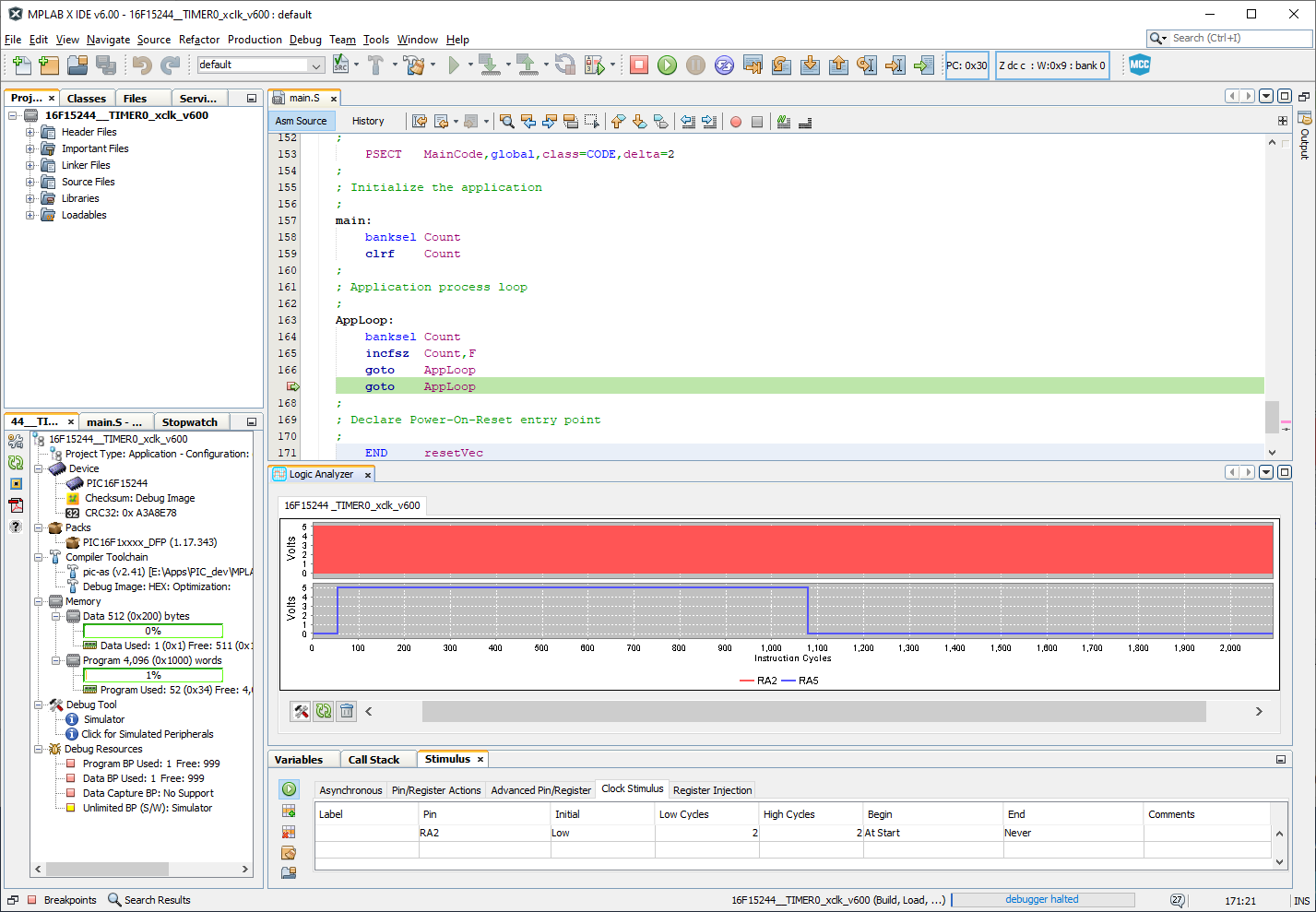The height and width of the screenshot is (912, 1316).
Task: Open the Debug menu
Action: (x=305, y=40)
